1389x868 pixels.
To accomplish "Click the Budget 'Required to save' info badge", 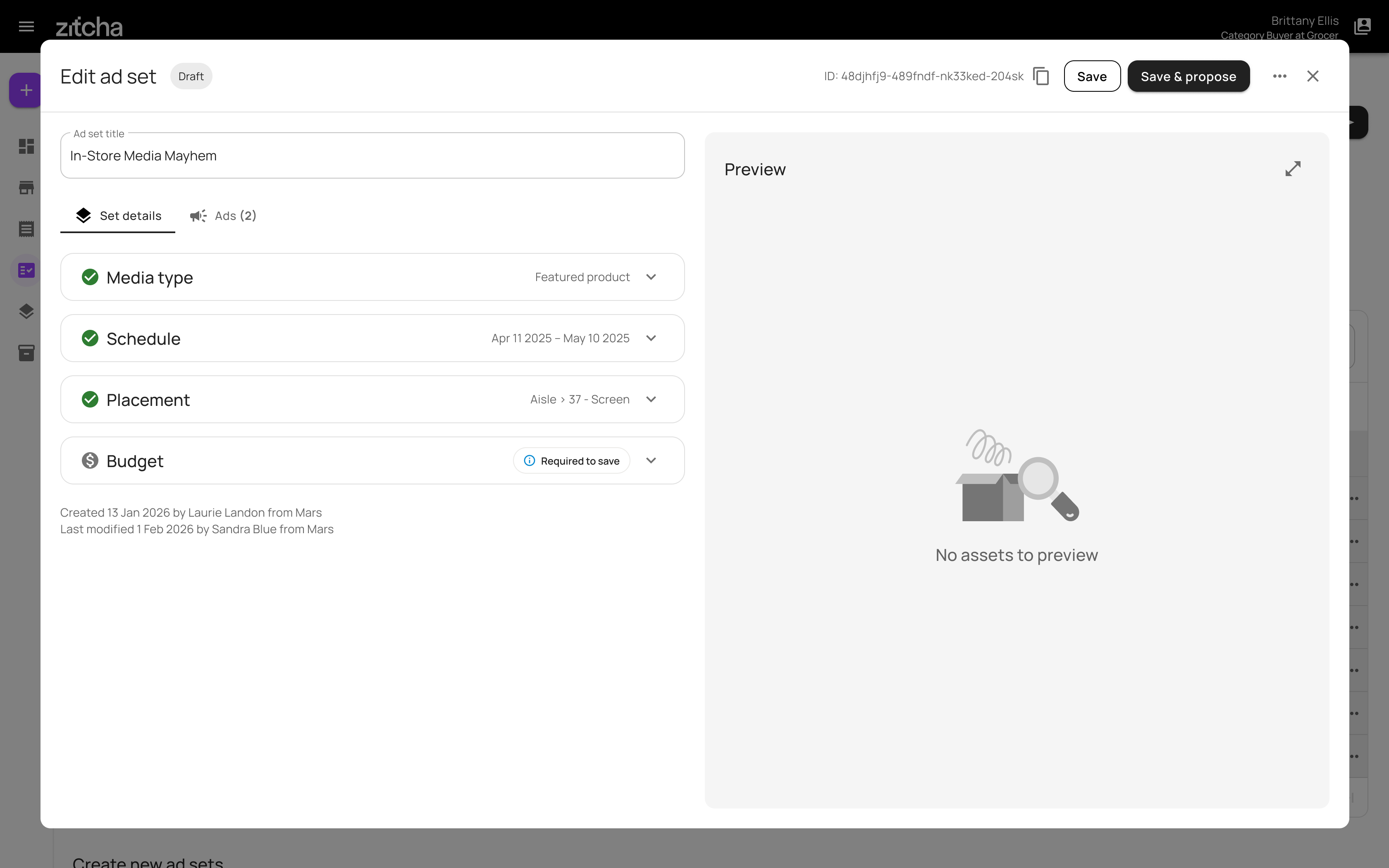I will point(571,461).
